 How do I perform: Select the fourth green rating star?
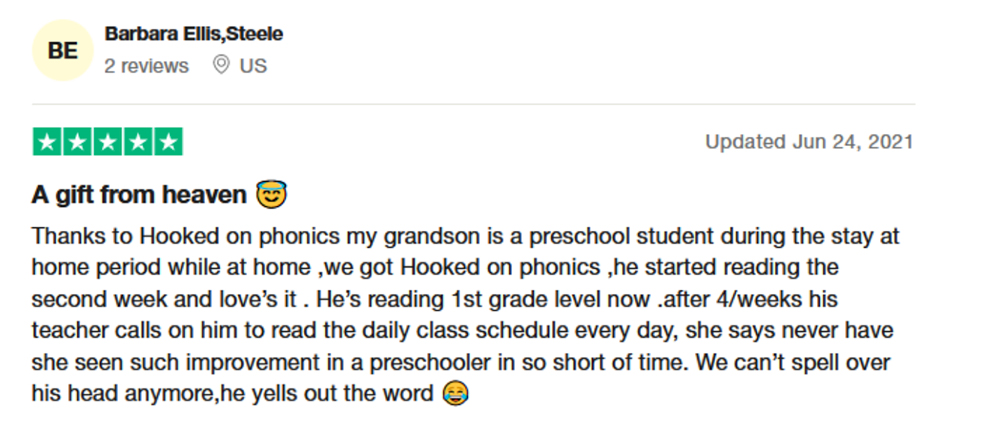pos(138,141)
